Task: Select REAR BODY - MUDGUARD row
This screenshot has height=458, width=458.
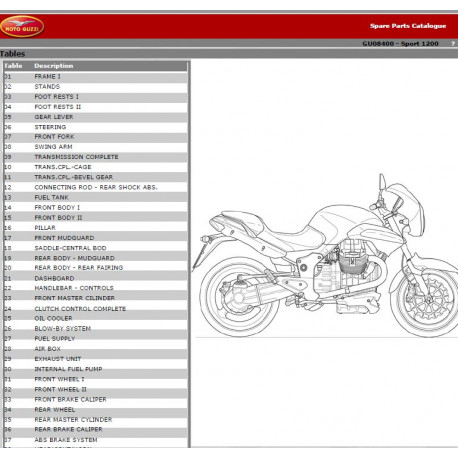Action: (x=96, y=258)
